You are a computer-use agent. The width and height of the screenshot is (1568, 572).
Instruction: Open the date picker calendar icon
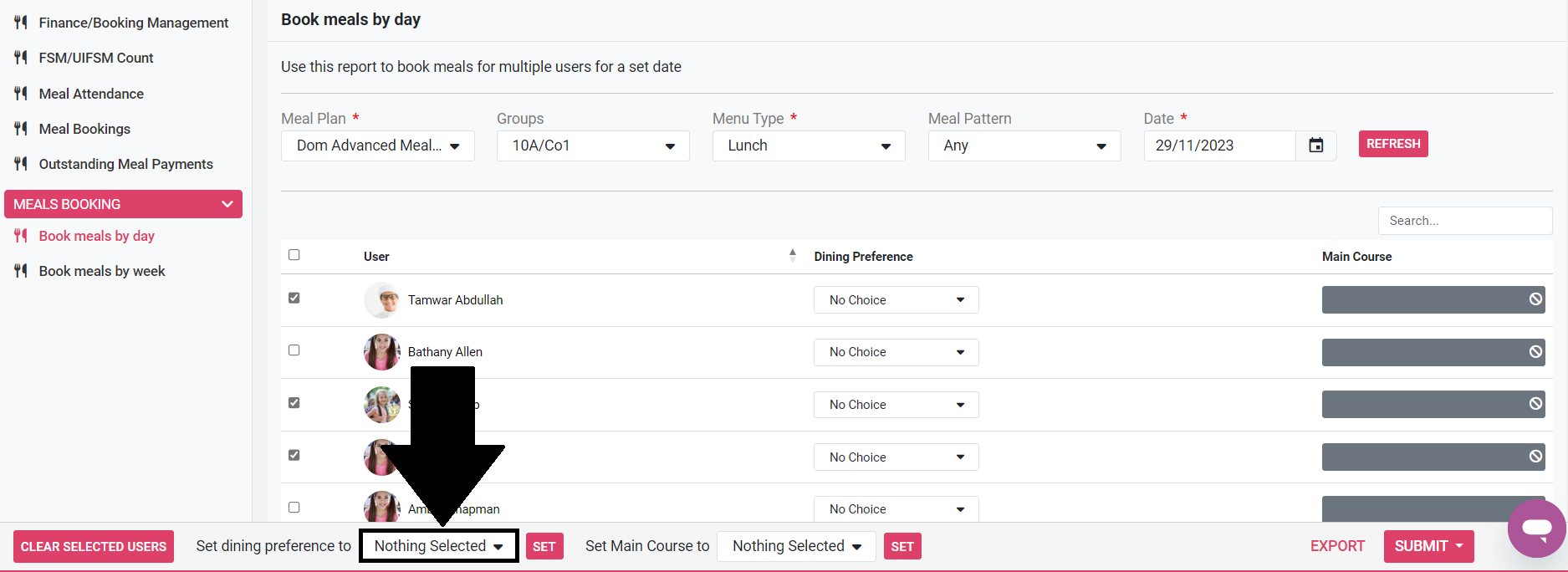pos(1315,146)
